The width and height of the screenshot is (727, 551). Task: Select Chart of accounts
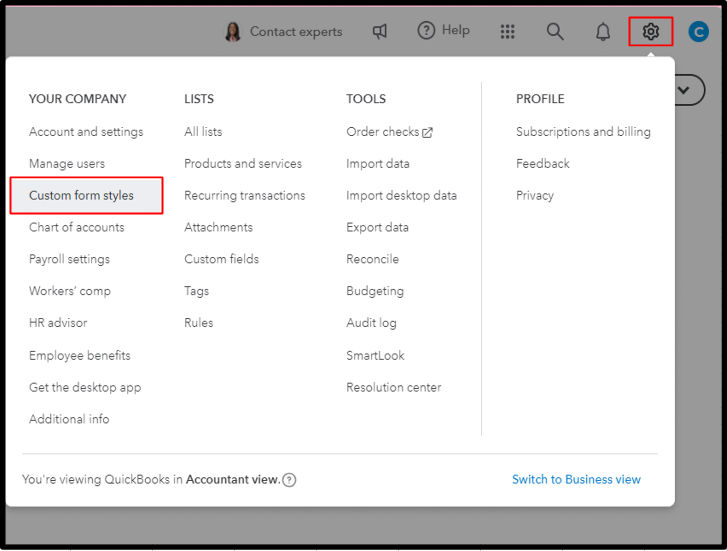77,227
